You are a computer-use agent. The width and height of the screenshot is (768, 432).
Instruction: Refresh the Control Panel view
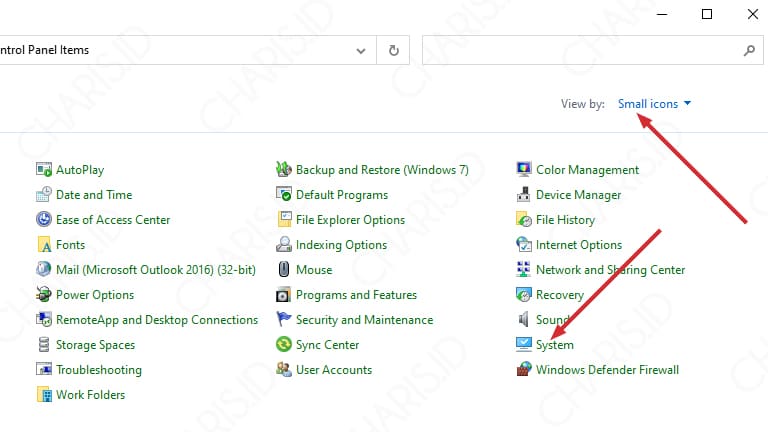click(x=393, y=50)
